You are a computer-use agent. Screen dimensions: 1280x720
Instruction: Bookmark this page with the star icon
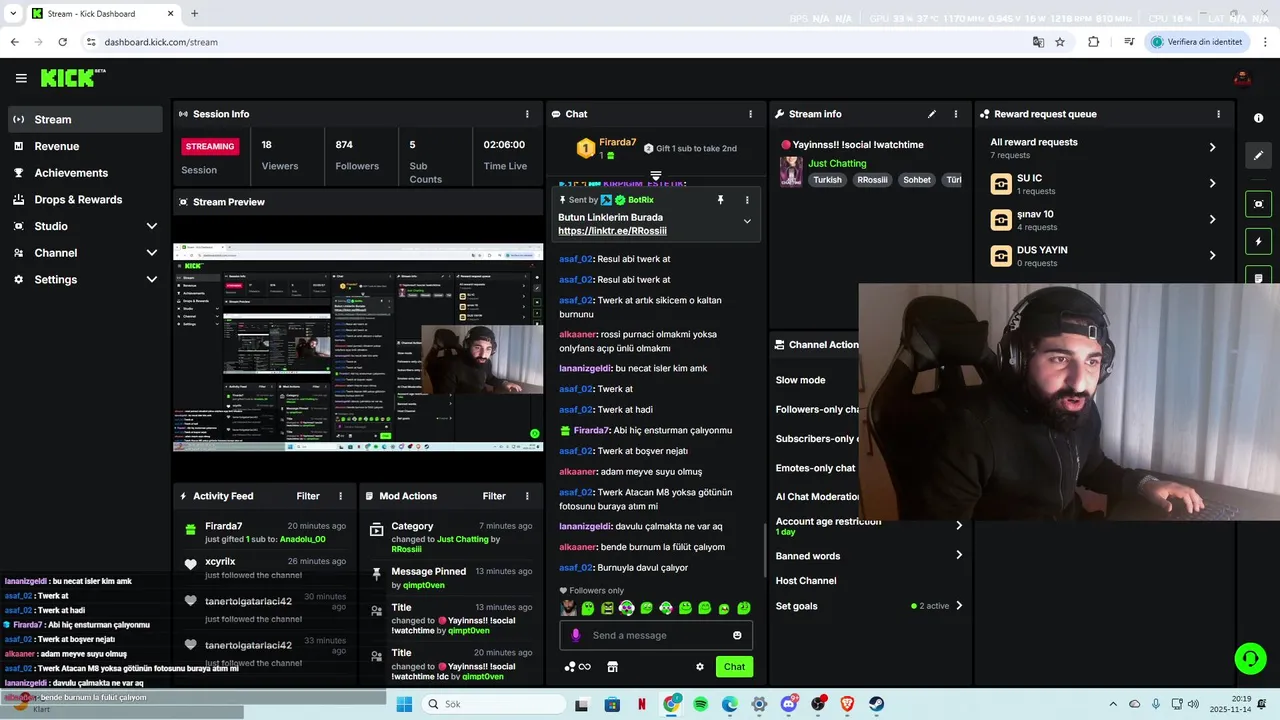1060,42
